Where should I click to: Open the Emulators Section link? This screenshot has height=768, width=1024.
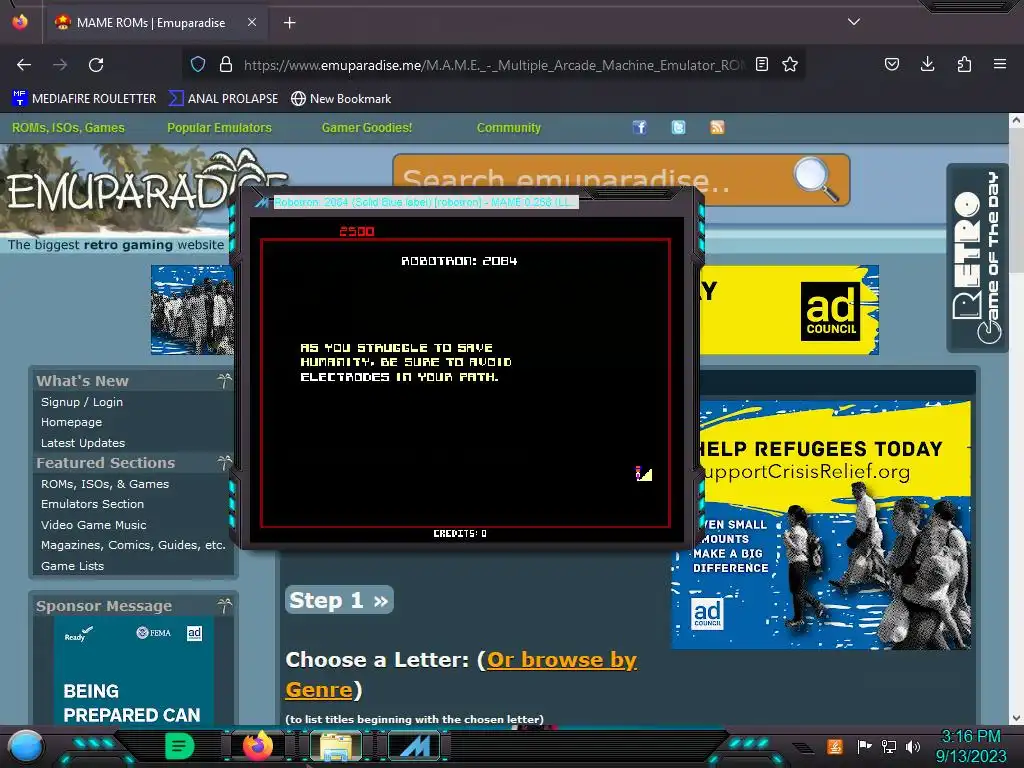92,504
